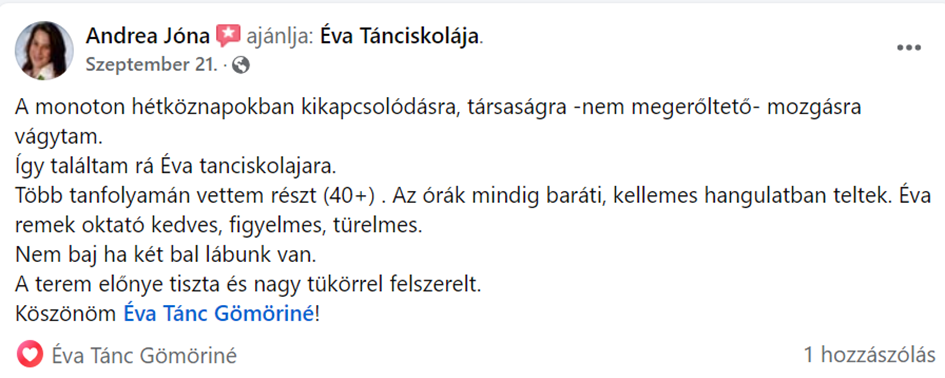Image resolution: width=945 pixels, height=378 pixels.
Task: Click the heart reaction icon
Action: pos(30,355)
